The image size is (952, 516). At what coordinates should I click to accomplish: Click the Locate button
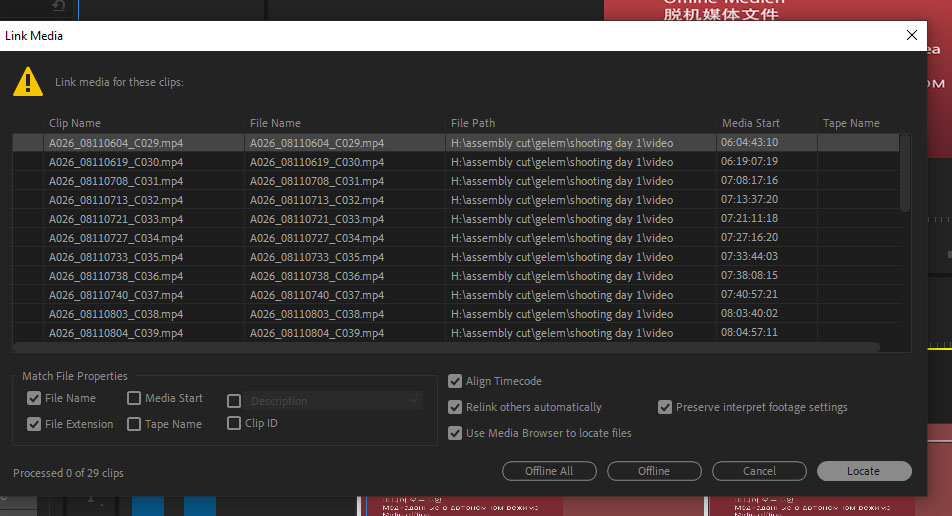863,471
